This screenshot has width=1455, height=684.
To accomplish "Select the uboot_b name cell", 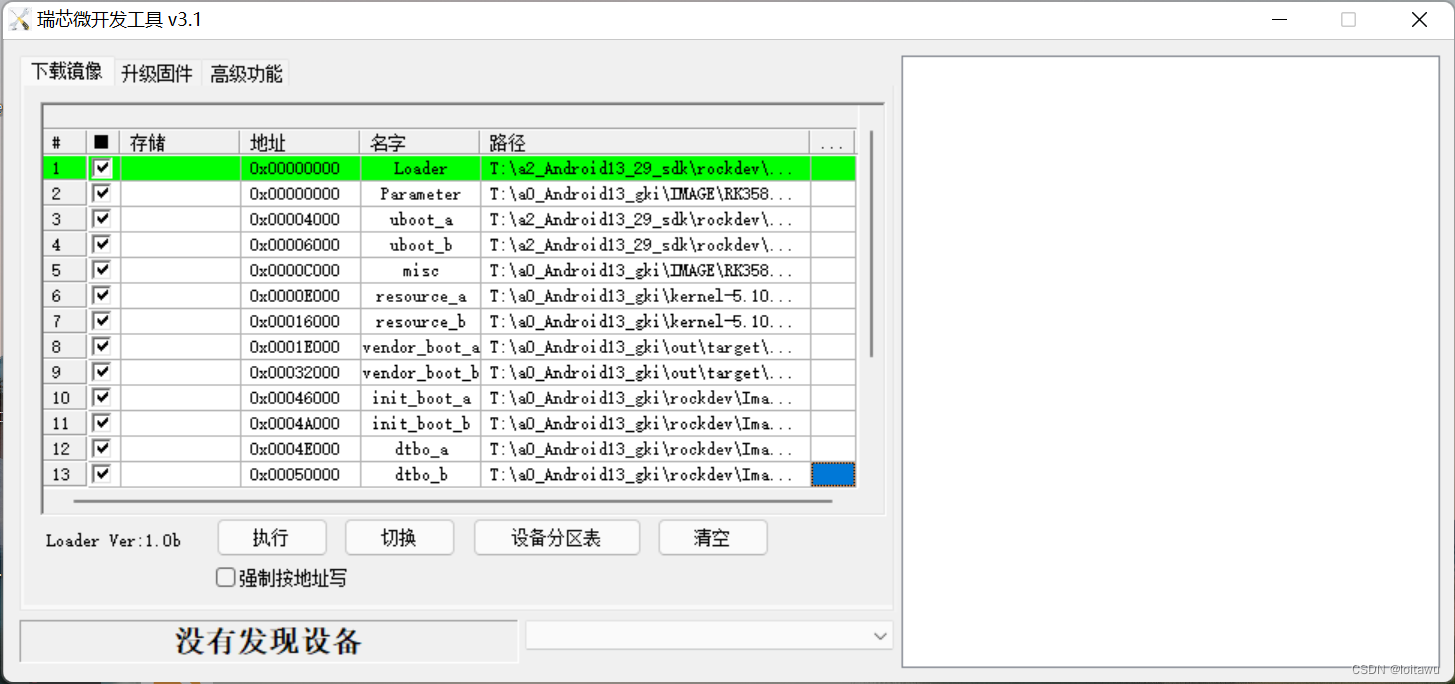I will tap(420, 245).
